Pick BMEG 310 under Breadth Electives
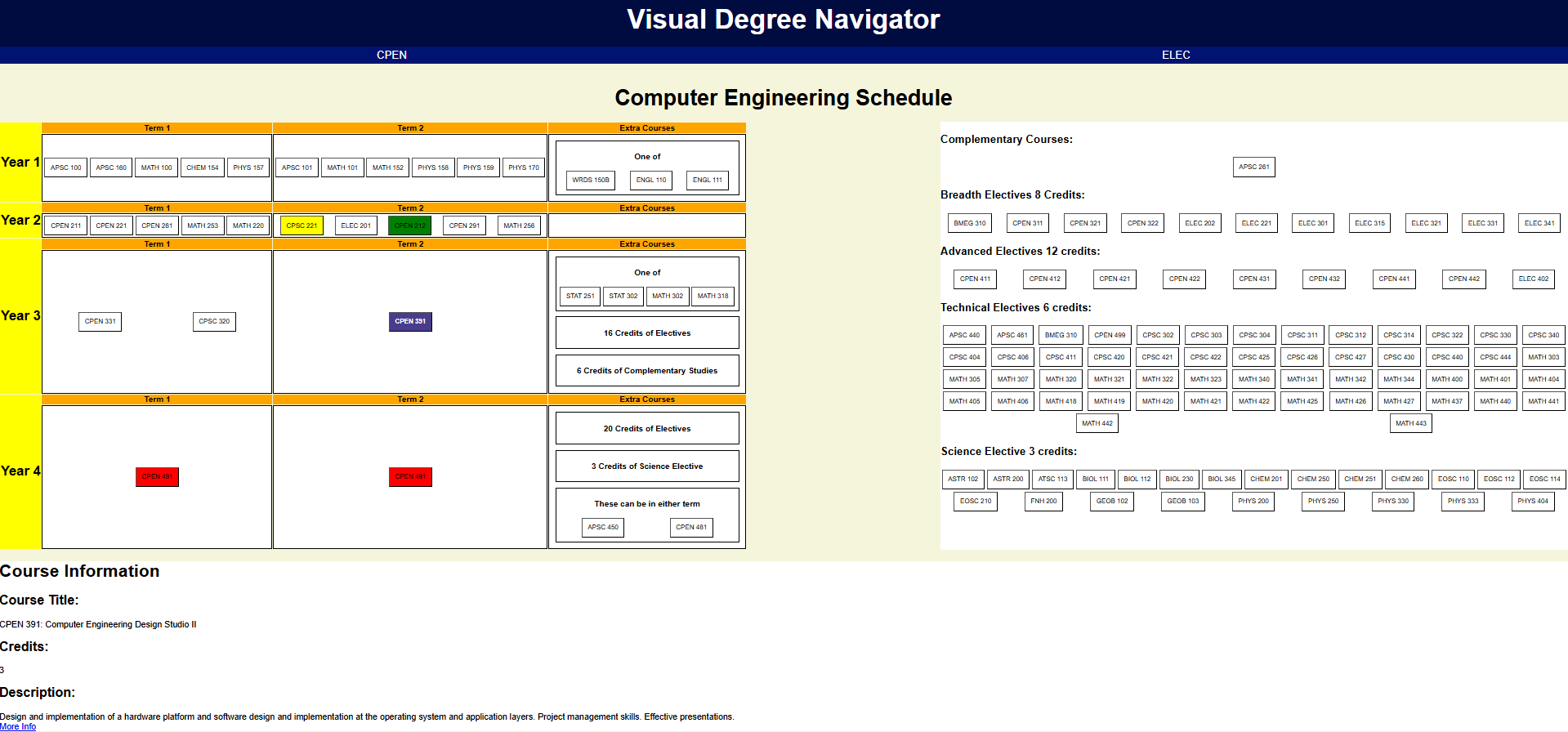The height and width of the screenshot is (732, 1568). point(969,223)
